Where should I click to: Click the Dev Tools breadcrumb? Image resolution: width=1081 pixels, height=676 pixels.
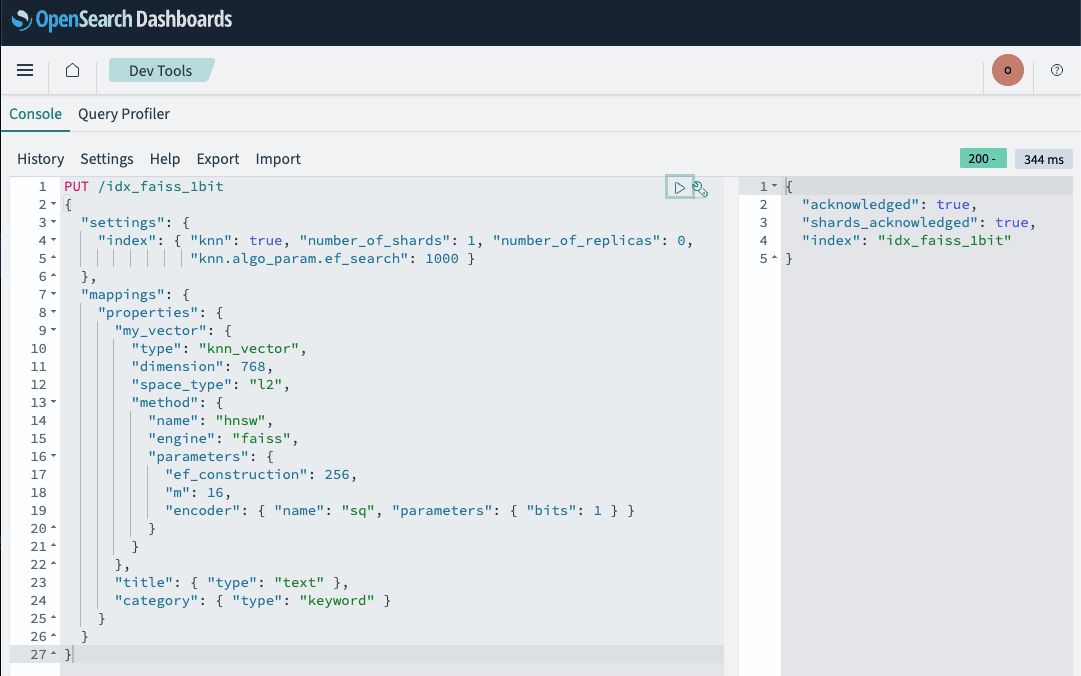tap(161, 70)
